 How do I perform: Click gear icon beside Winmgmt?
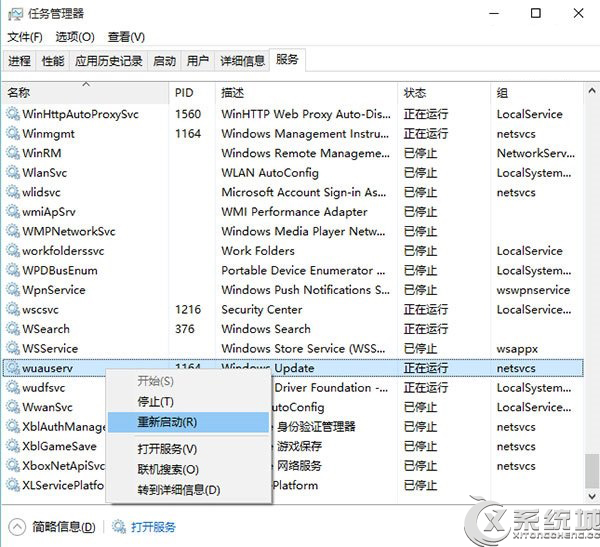(13, 133)
